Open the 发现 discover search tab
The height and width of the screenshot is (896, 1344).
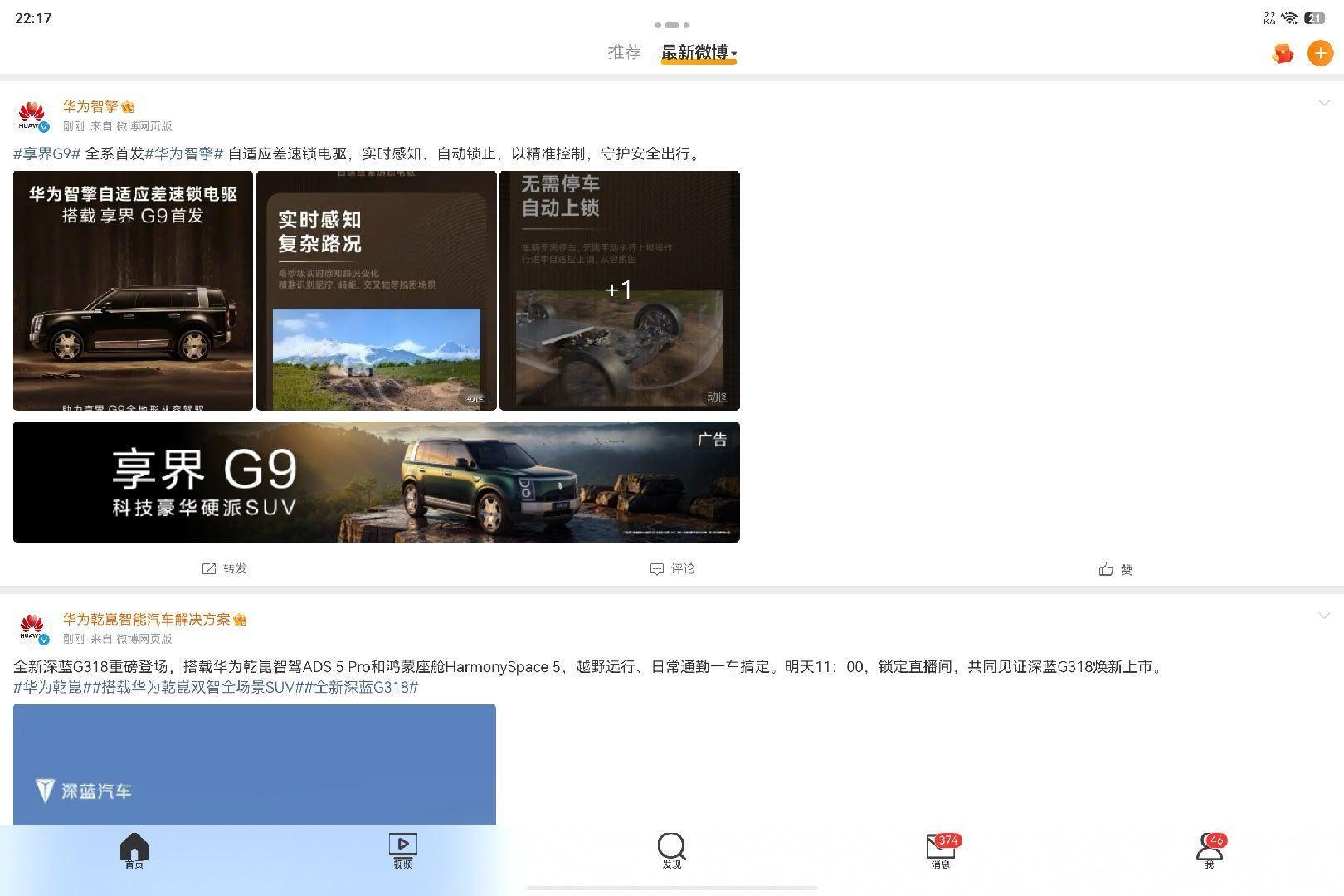click(x=672, y=851)
